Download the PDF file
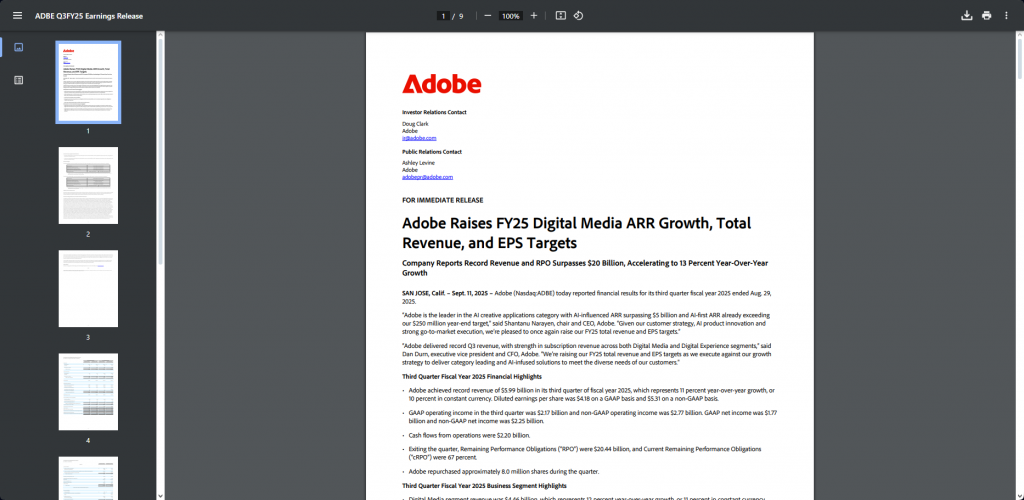 coord(967,16)
